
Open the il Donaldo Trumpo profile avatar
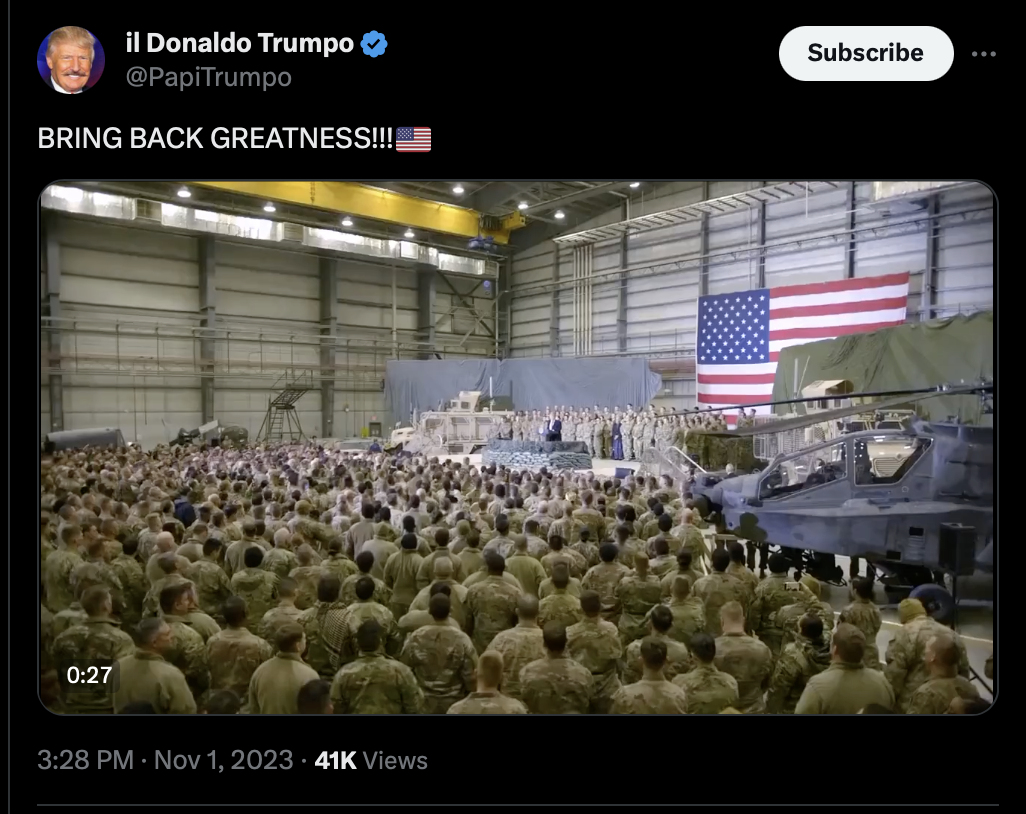[x=71, y=60]
